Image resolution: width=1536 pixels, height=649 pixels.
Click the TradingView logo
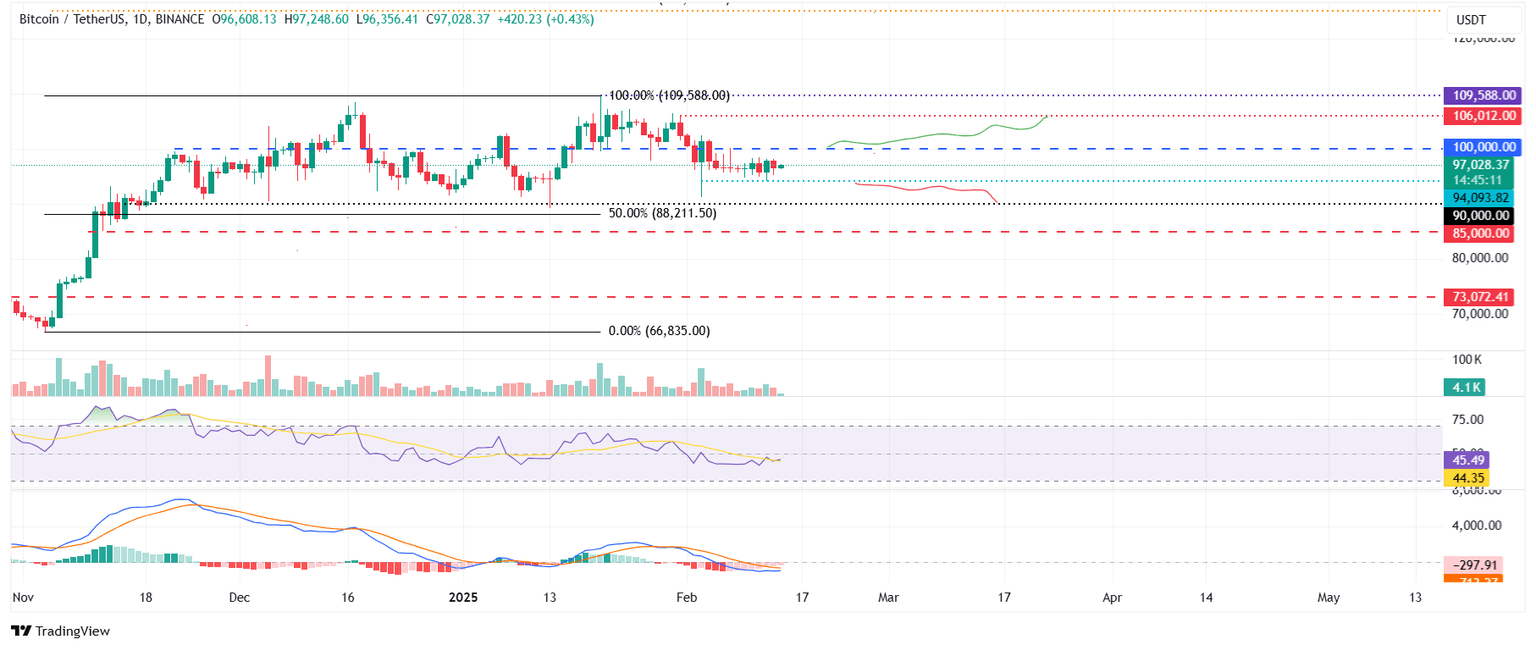point(63,631)
